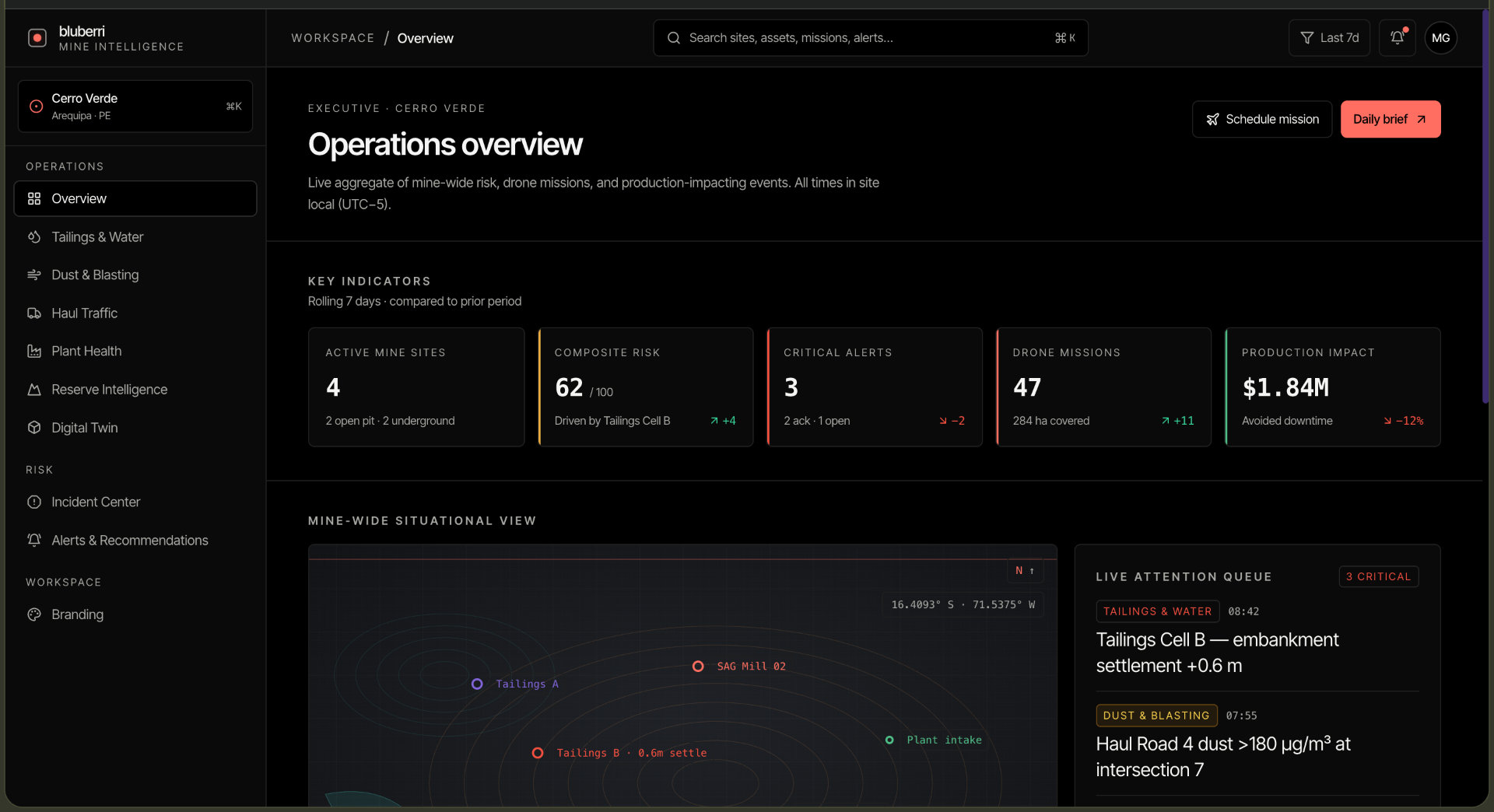Viewport: 1494px width, 812px height.
Task: Open the Drone Missions card
Action: click(1103, 387)
